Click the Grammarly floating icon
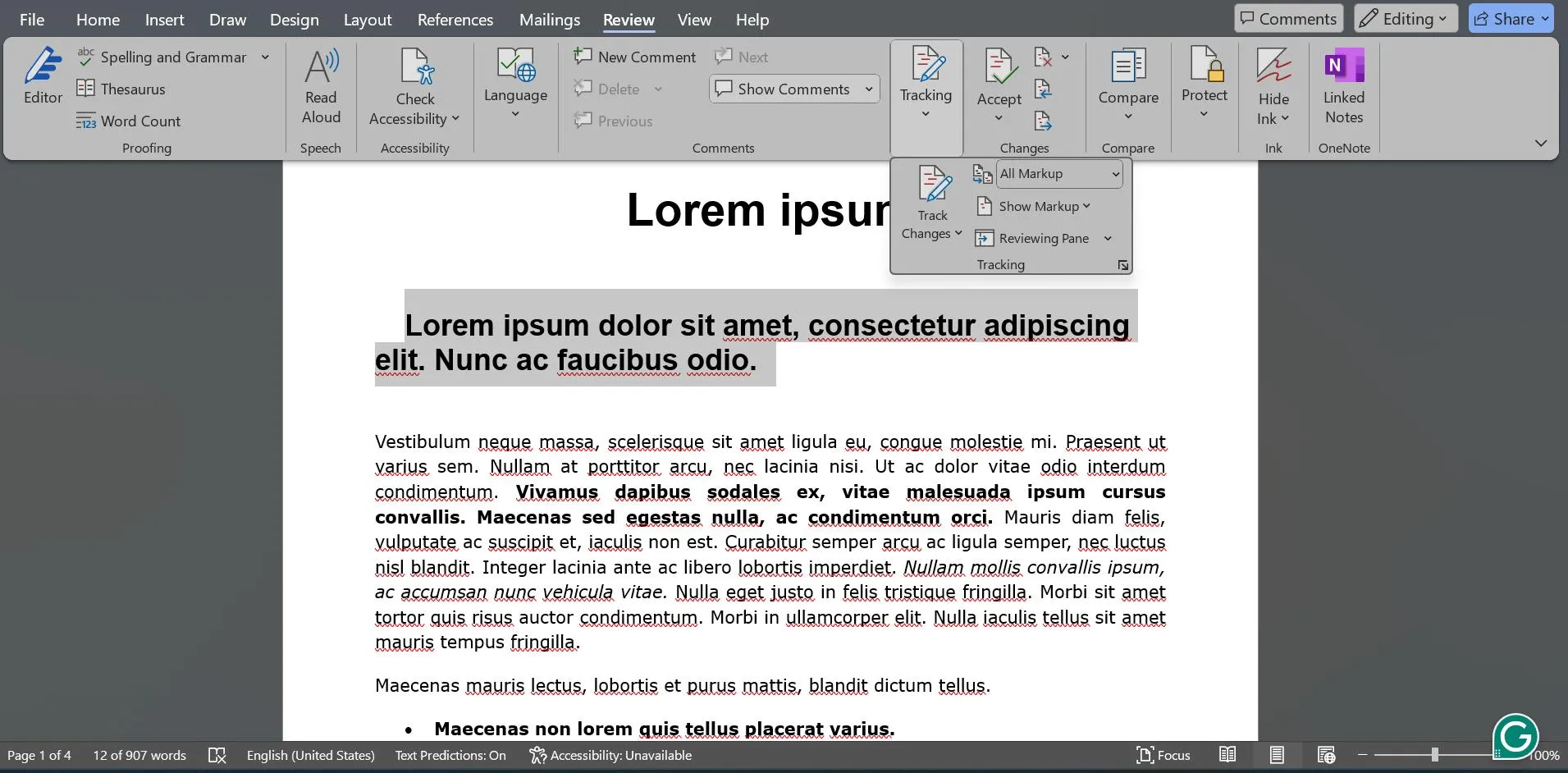1568x773 pixels. (x=1515, y=735)
